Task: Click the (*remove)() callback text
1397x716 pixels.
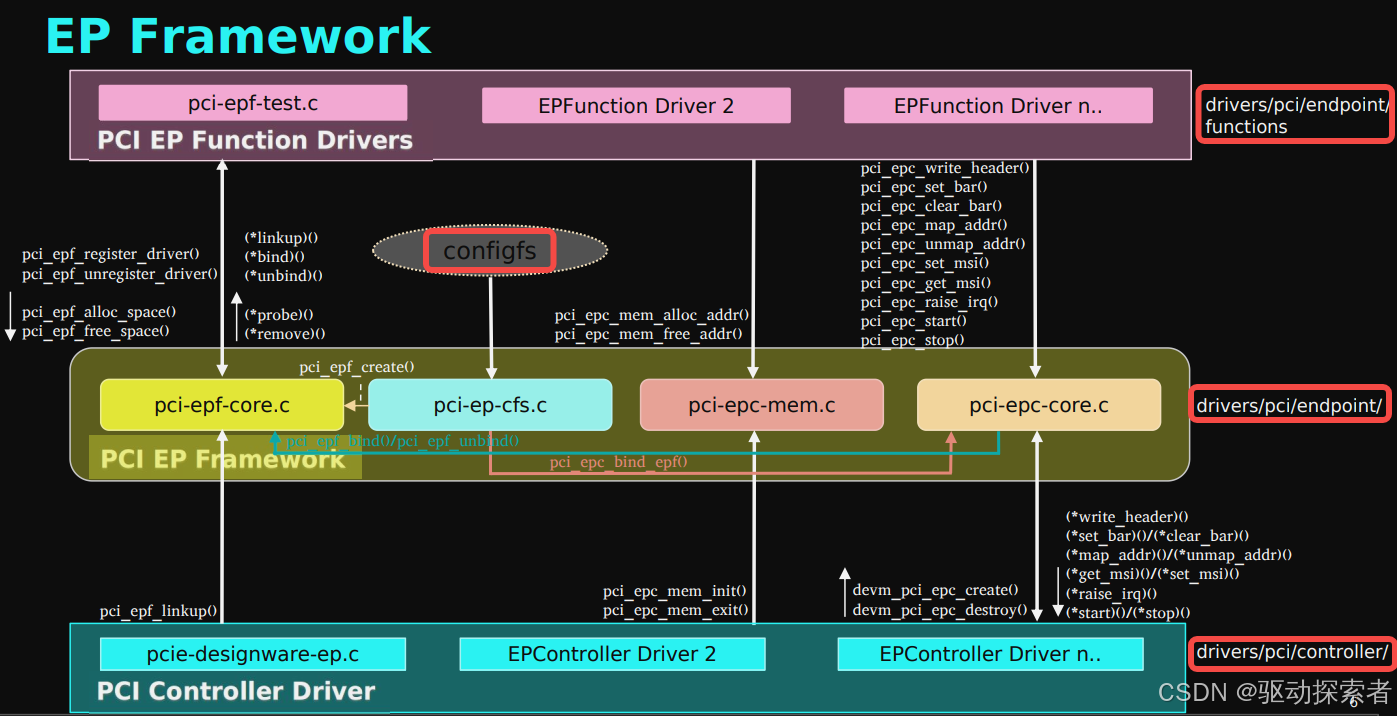Action: tap(285, 334)
